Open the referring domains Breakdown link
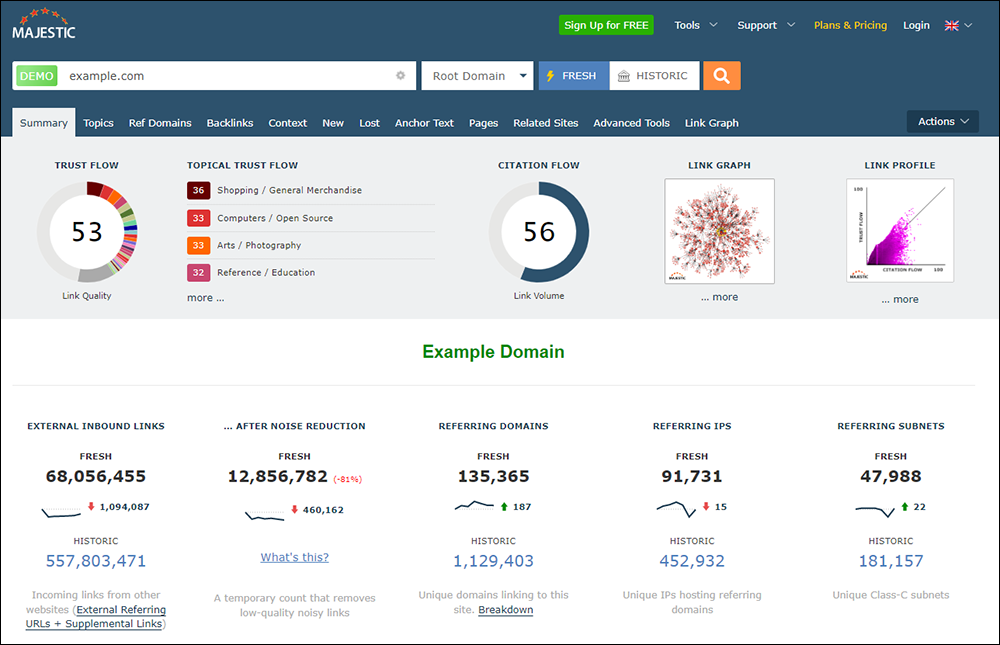The height and width of the screenshot is (645, 1000). click(x=506, y=609)
